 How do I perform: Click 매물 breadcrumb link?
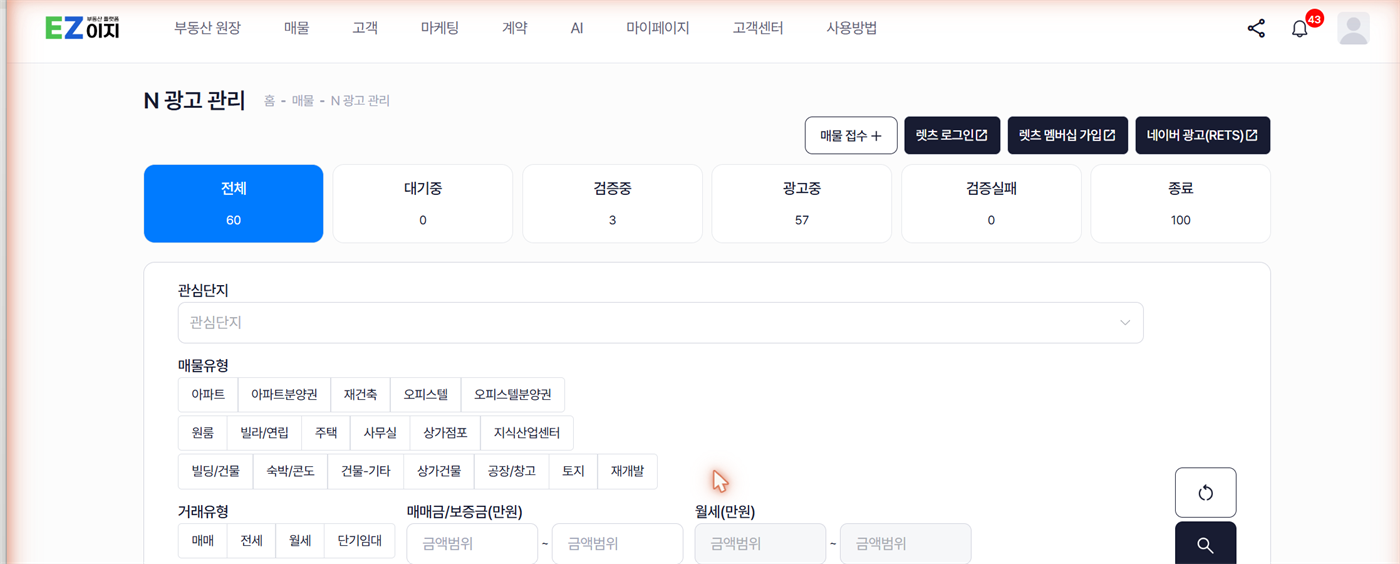tap(302, 101)
